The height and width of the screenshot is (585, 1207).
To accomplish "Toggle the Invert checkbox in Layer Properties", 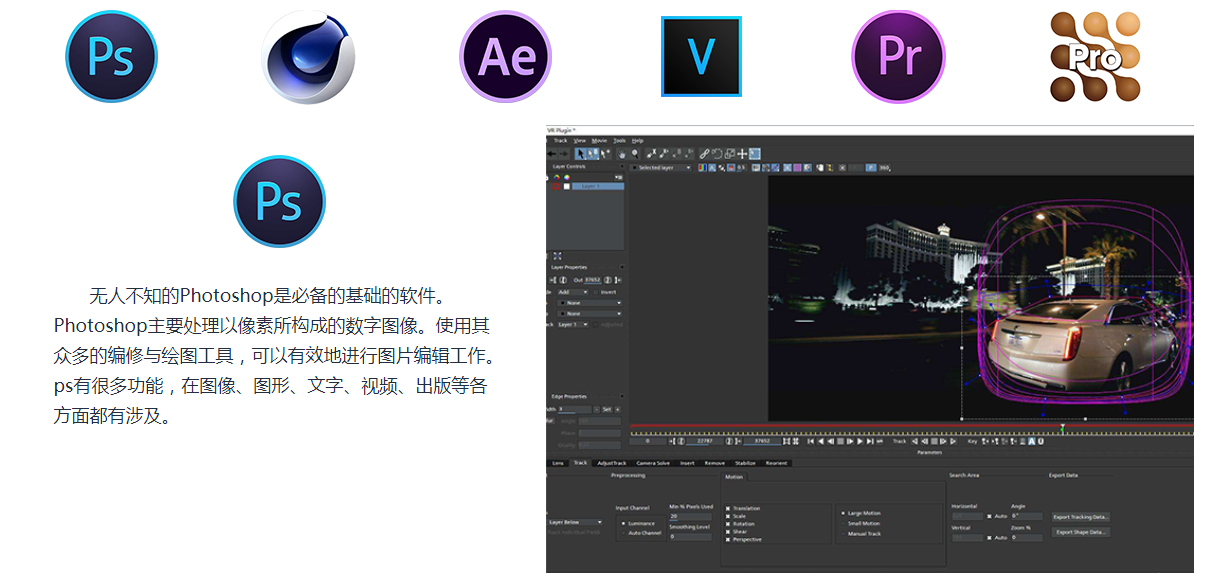I will tap(596, 292).
